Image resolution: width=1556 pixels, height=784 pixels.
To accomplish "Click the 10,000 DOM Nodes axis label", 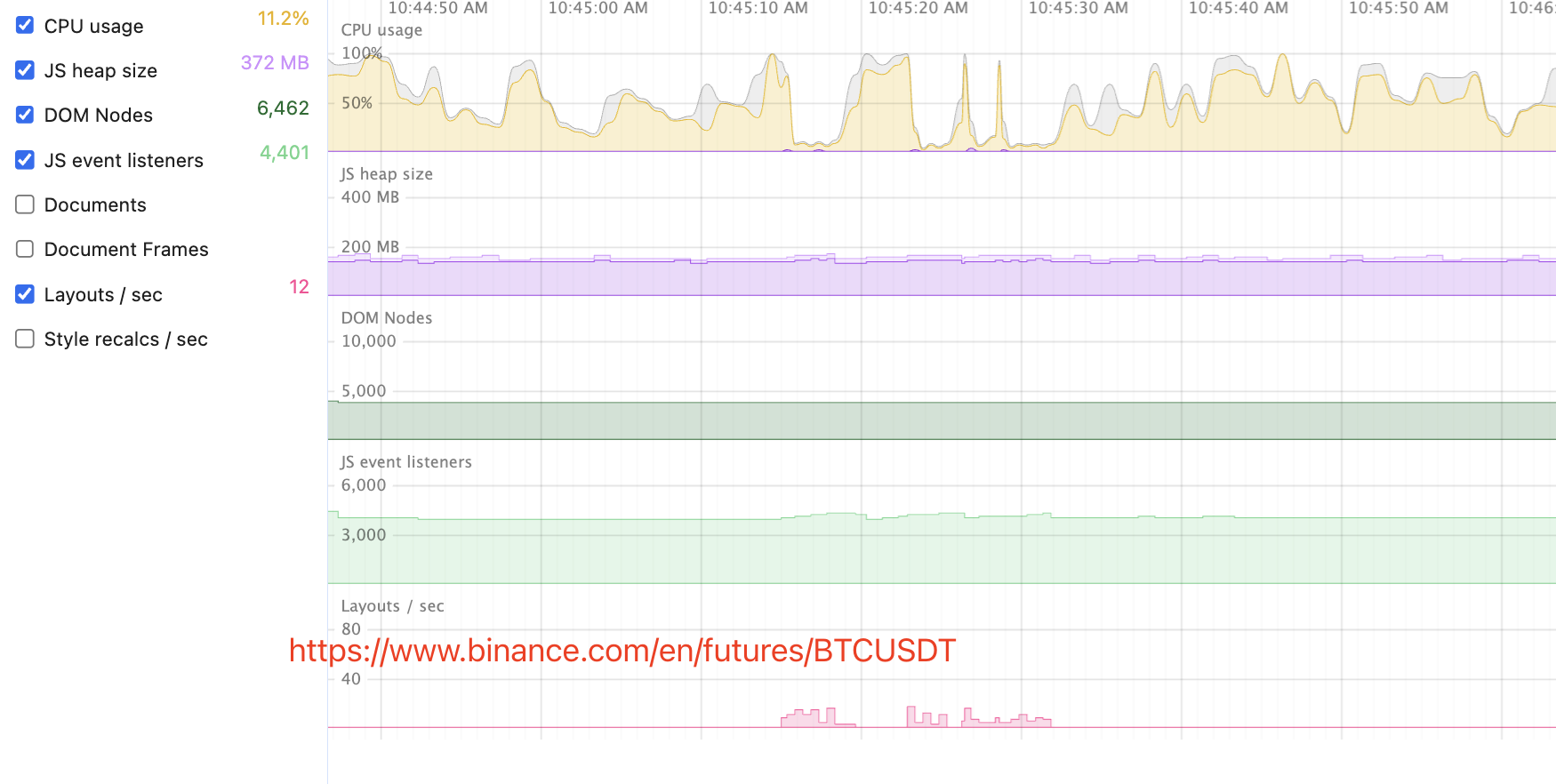I will pyautogui.click(x=368, y=341).
